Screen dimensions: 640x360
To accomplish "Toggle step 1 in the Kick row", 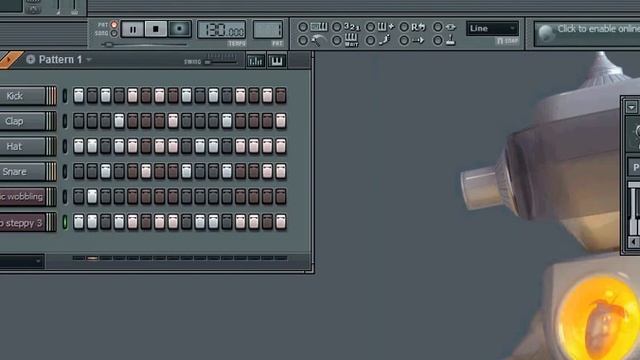I will coord(79,96).
